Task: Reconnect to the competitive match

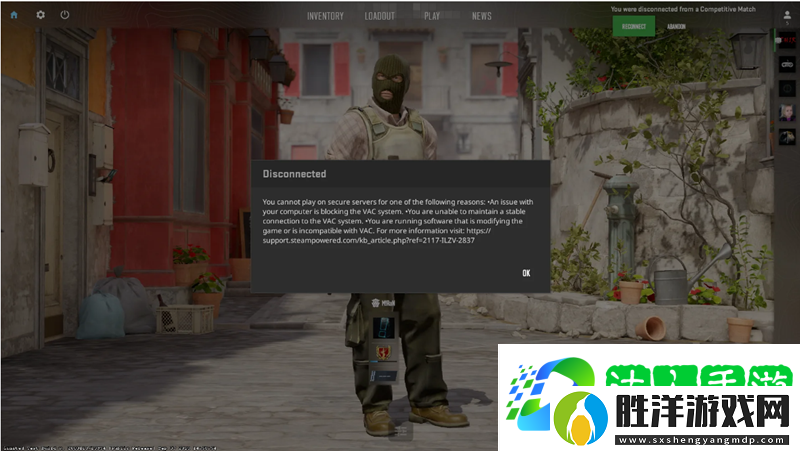Action: pos(634,27)
